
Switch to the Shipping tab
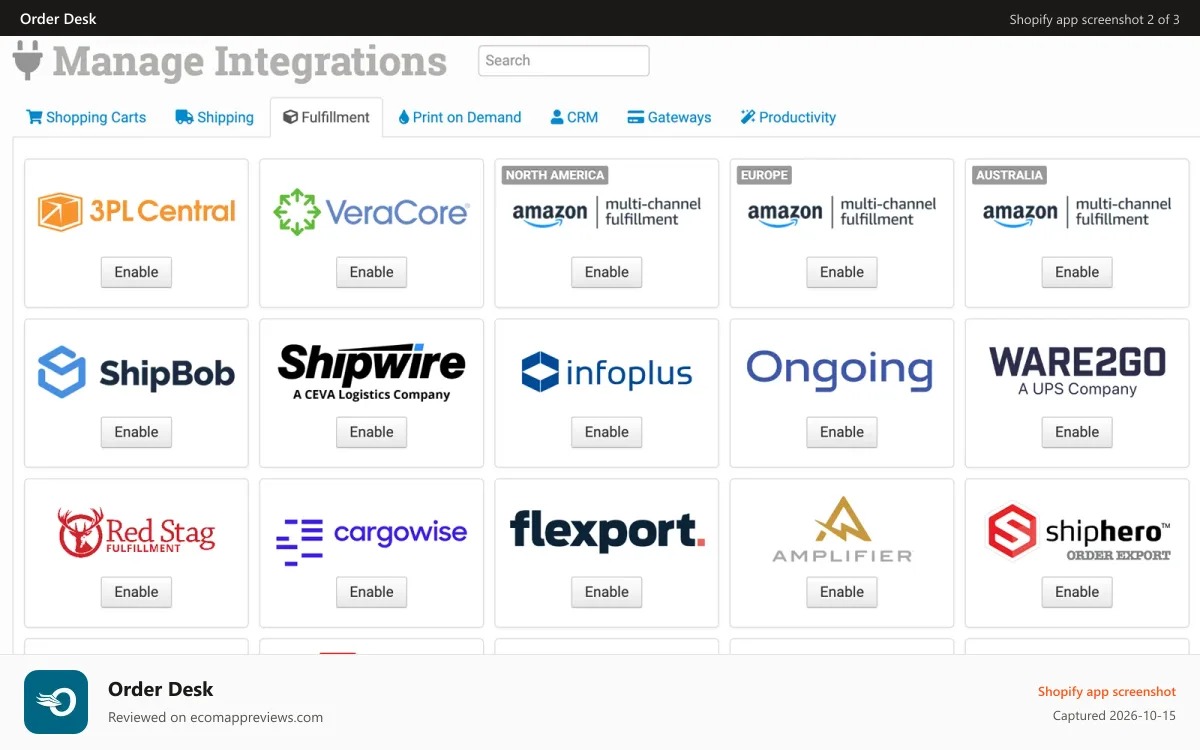pos(214,117)
